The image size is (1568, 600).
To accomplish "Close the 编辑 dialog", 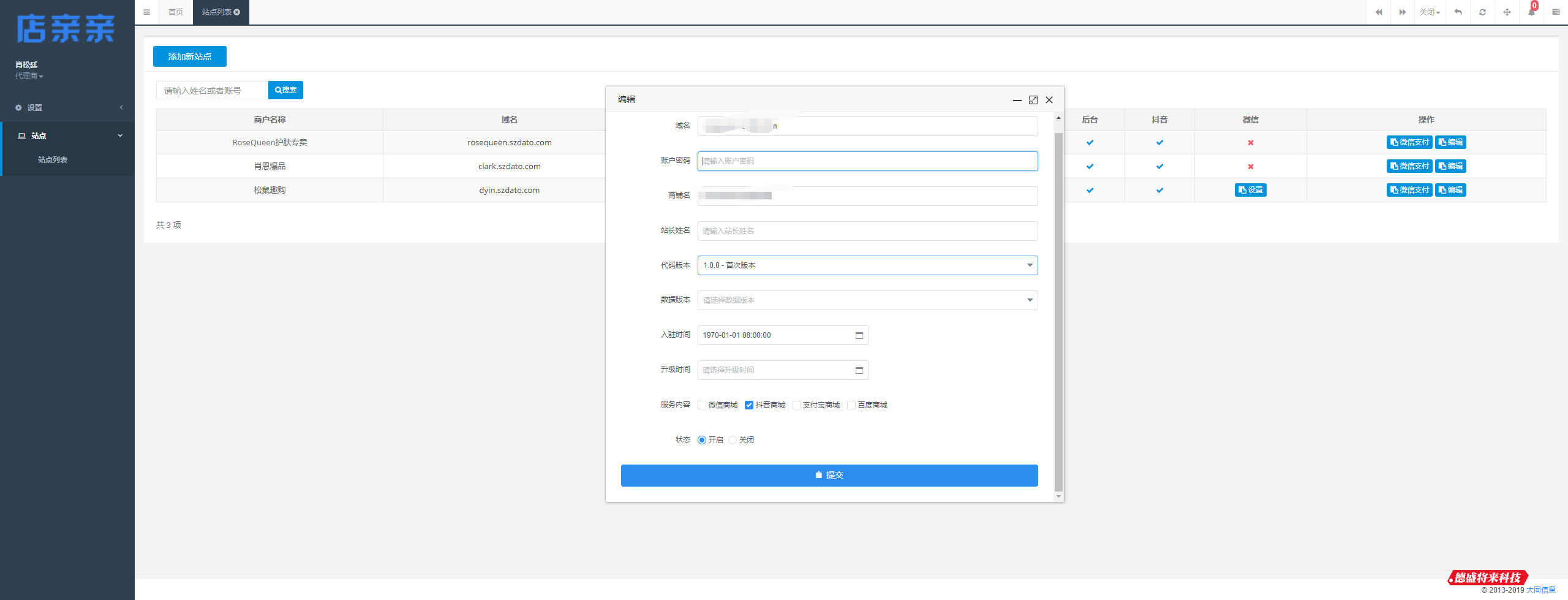I will [x=1049, y=100].
